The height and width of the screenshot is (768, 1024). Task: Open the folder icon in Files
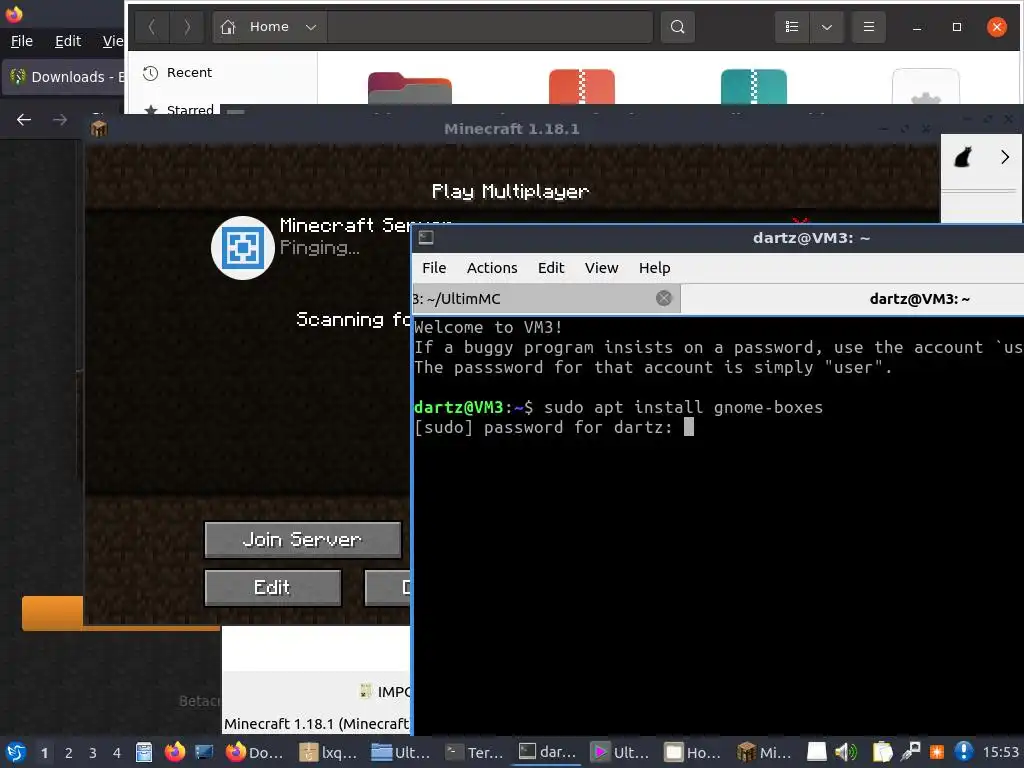coord(409,88)
